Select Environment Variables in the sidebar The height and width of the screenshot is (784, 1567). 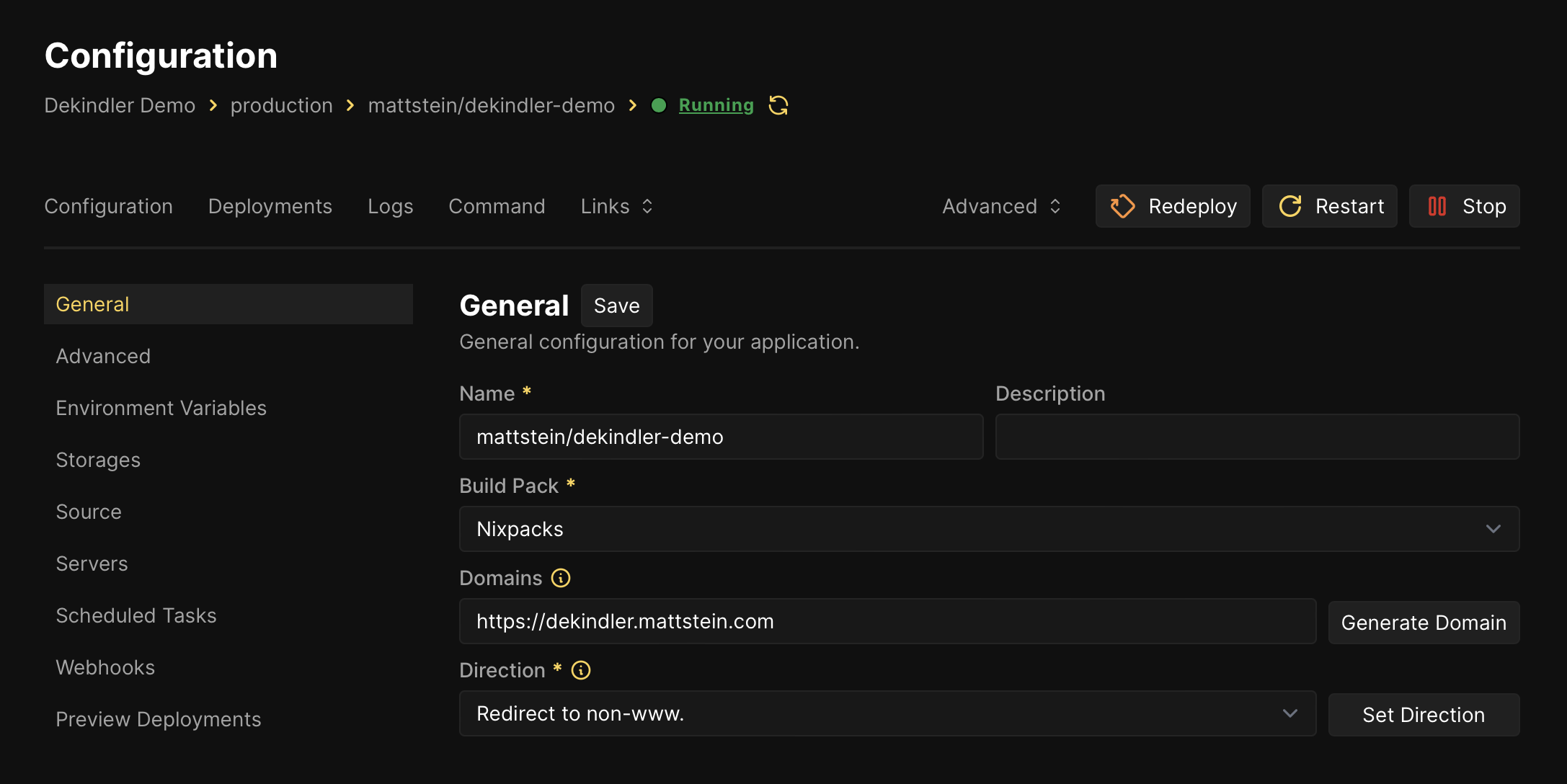(x=161, y=408)
